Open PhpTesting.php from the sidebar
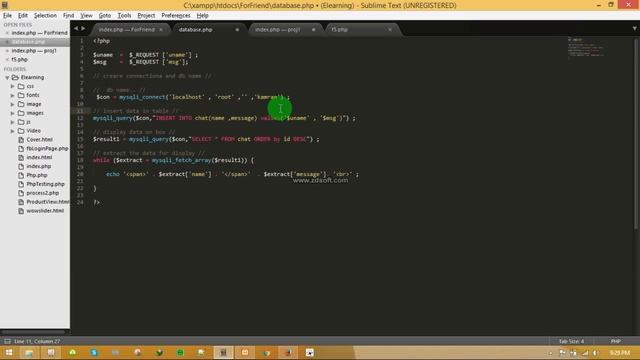Viewport: 640px width, 360px height. (45, 184)
